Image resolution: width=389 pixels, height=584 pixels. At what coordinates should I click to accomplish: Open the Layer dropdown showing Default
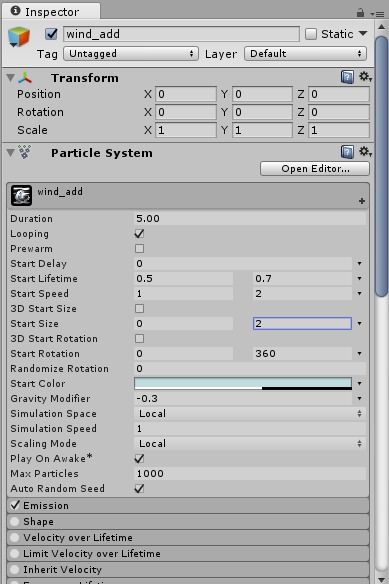pyautogui.click(x=306, y=54)
